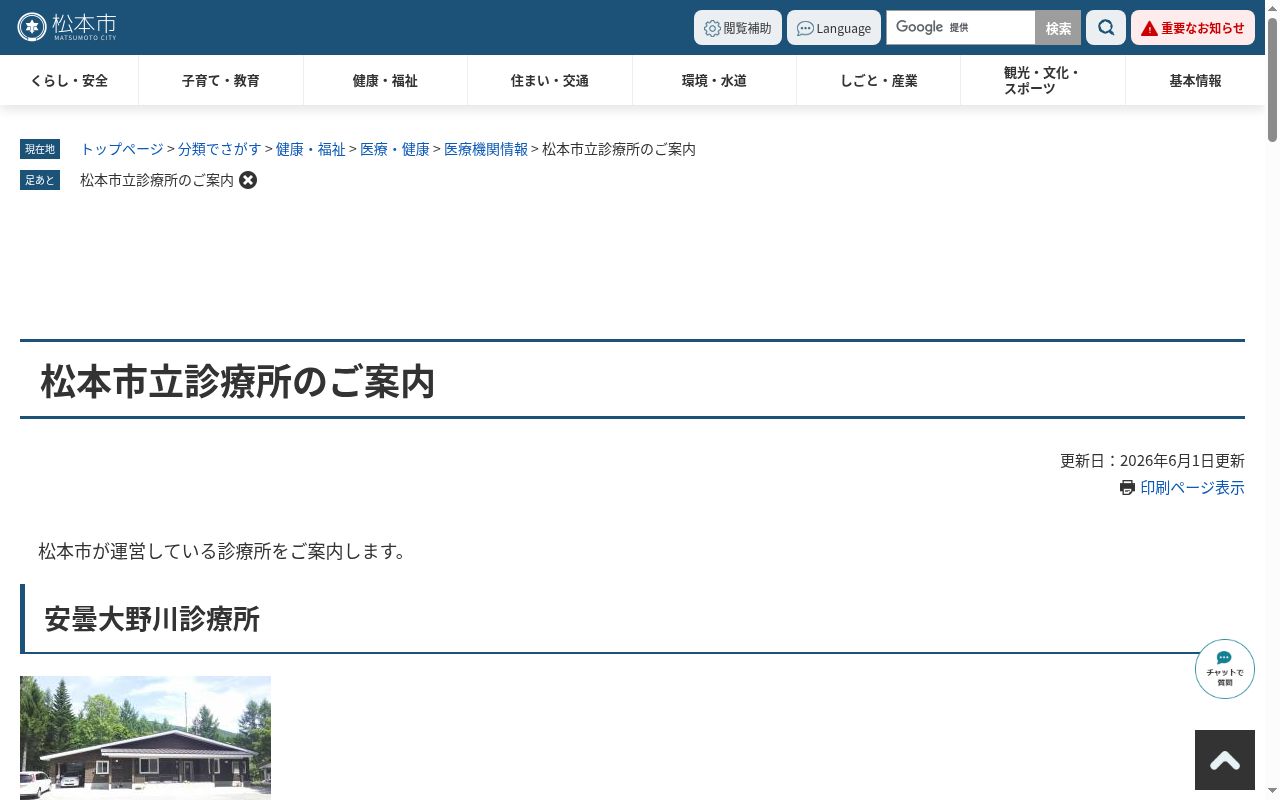The width and height of the screenshot is (1280, 800).
Task: Click the 足あと history label
Action: coord(40,180)
